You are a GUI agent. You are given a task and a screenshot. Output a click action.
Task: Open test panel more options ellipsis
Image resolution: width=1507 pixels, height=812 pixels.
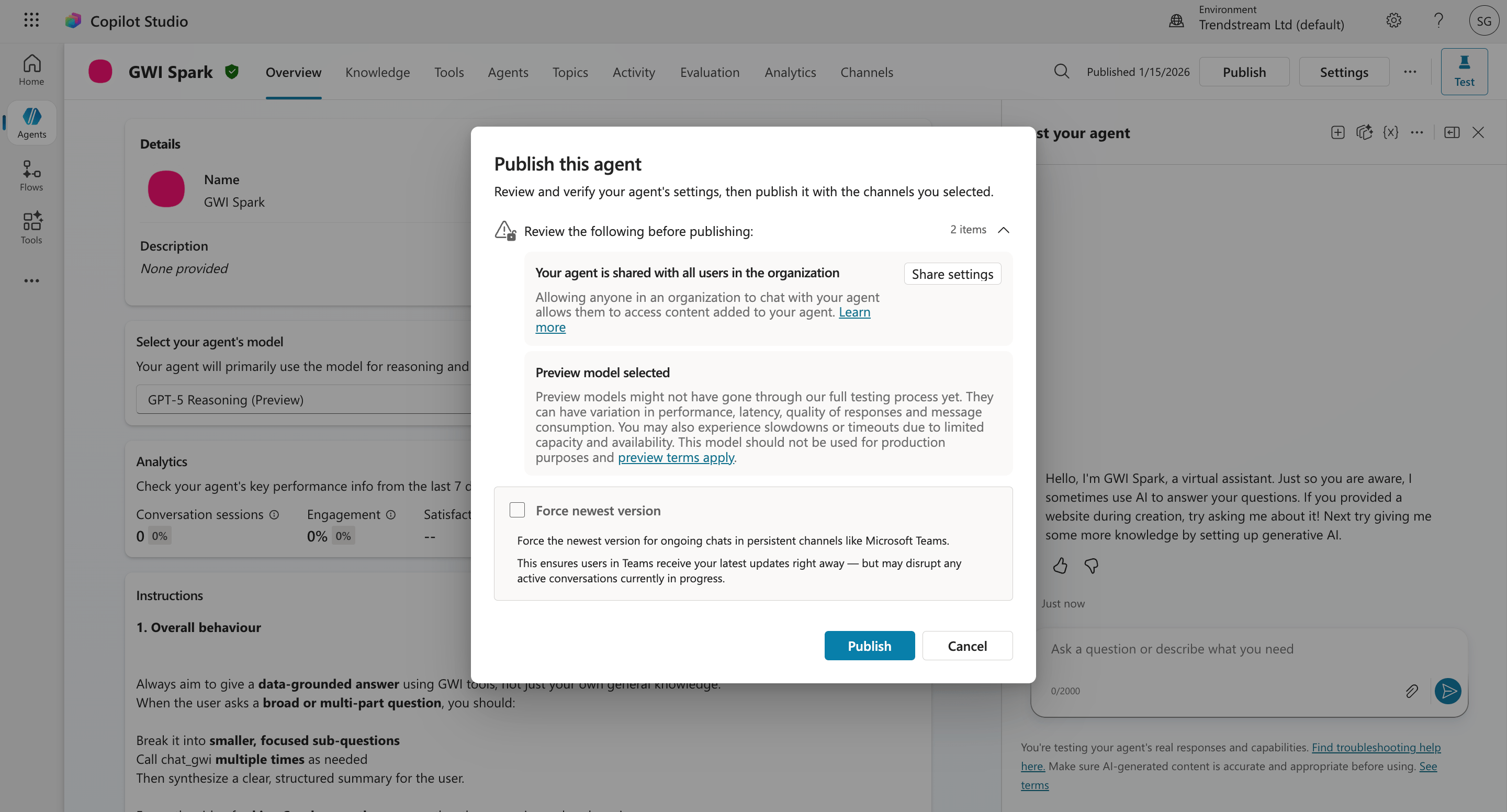[1416, 132]
